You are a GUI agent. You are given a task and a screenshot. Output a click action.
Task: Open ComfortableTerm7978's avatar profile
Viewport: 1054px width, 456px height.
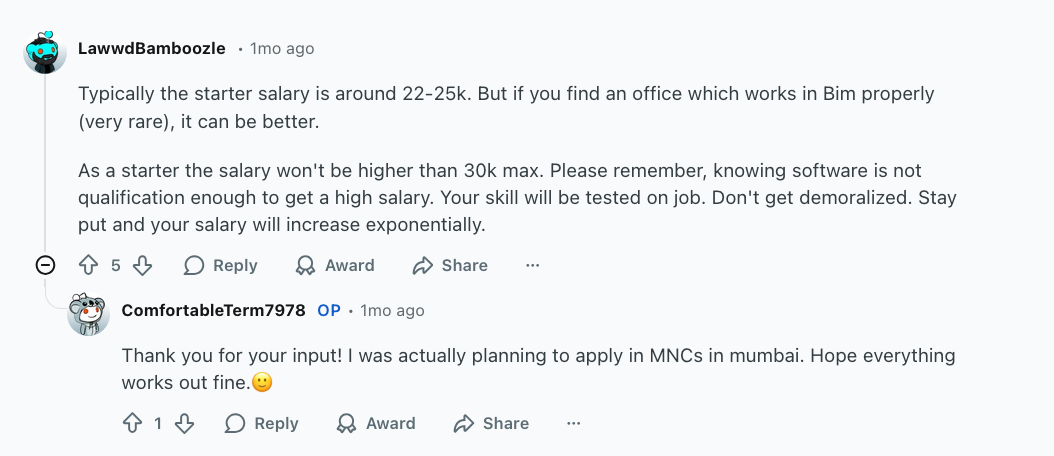coord(88,314)
